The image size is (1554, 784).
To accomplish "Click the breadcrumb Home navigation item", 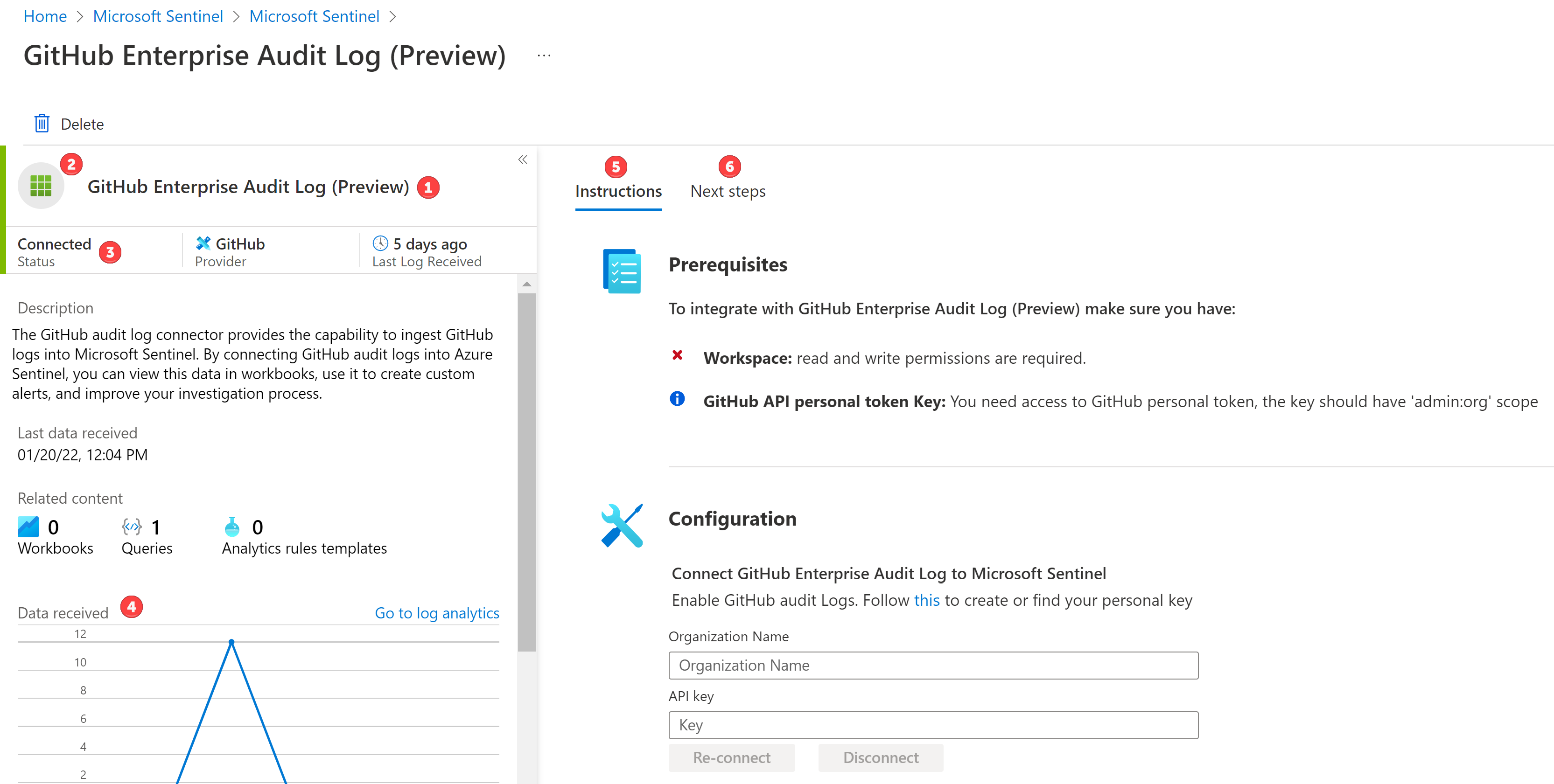I will click(43, 15).
